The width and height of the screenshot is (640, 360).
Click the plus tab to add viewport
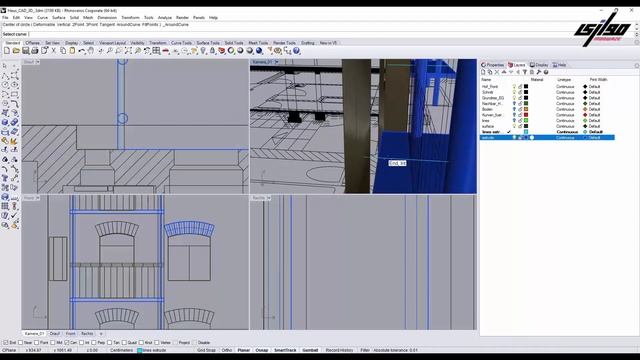101,334
